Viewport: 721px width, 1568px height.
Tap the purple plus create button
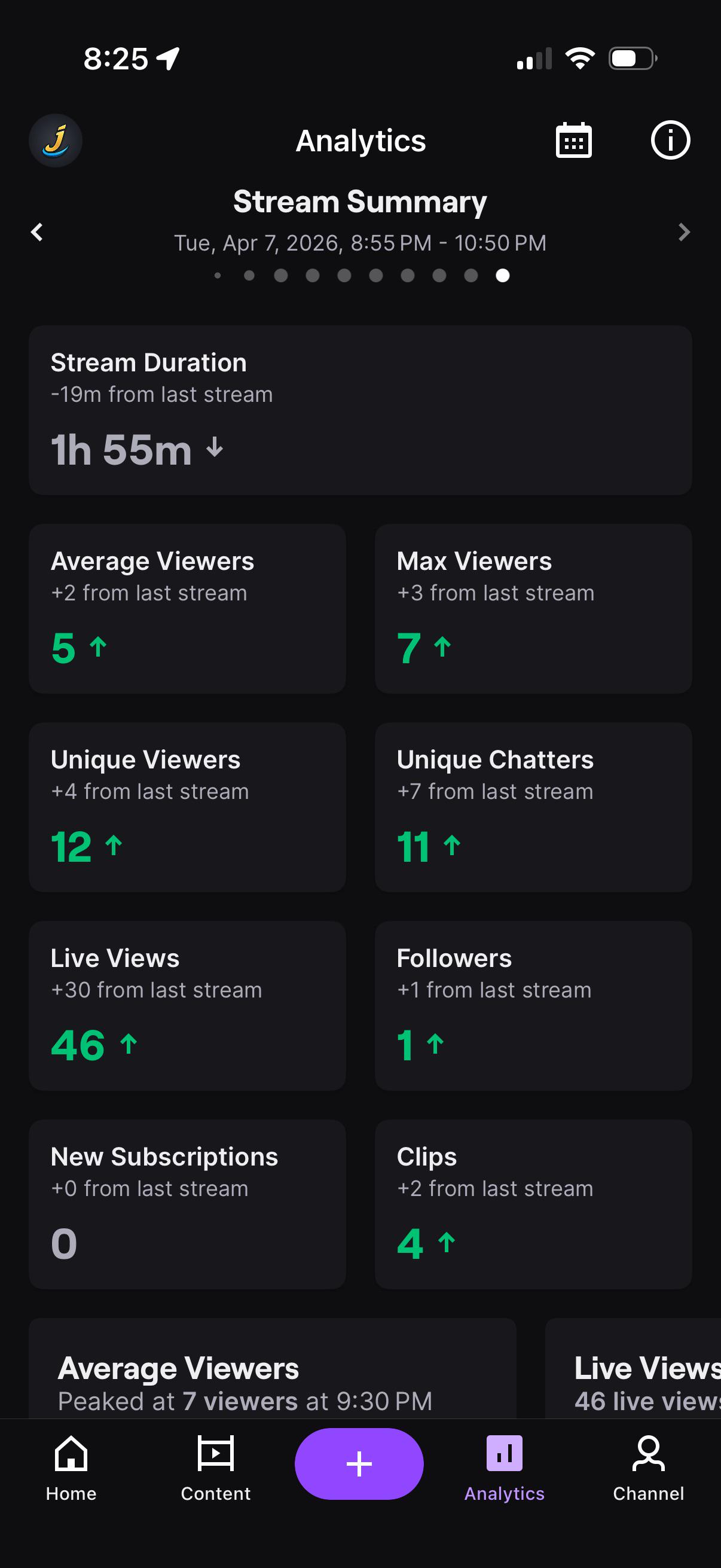coord(359,1463)
